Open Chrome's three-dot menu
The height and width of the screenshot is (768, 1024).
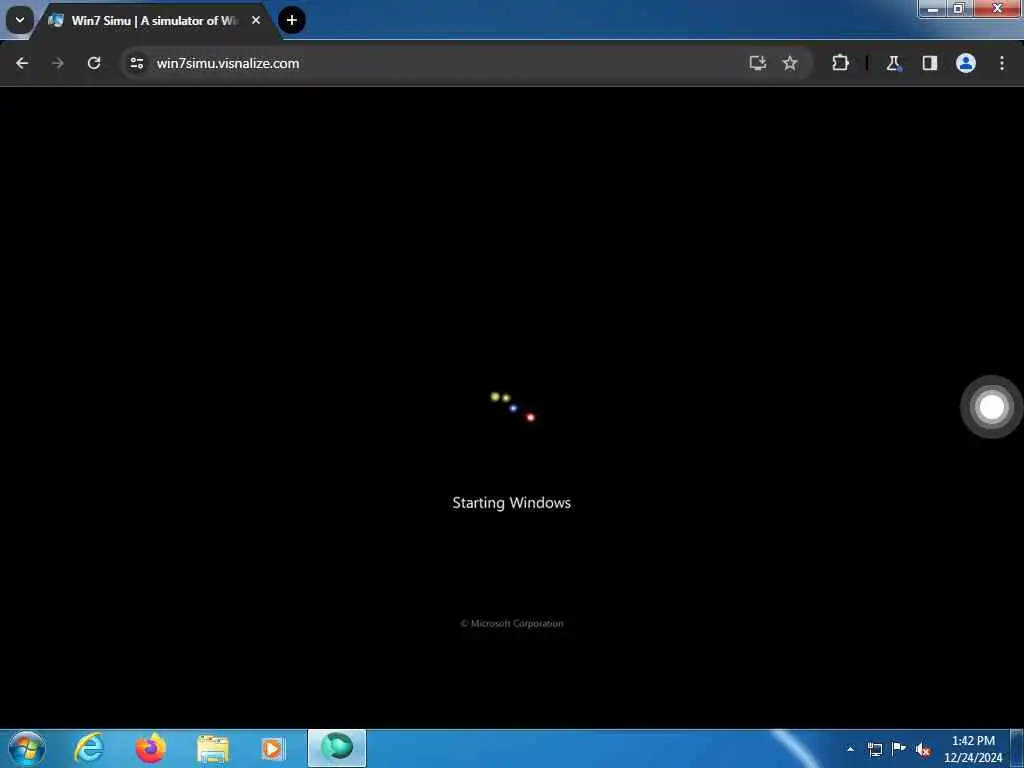coord(1002,63)
